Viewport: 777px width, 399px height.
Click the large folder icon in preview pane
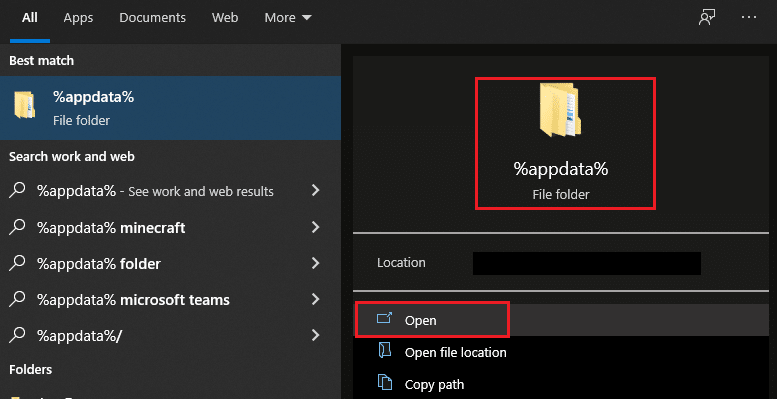tap(559, 110)
